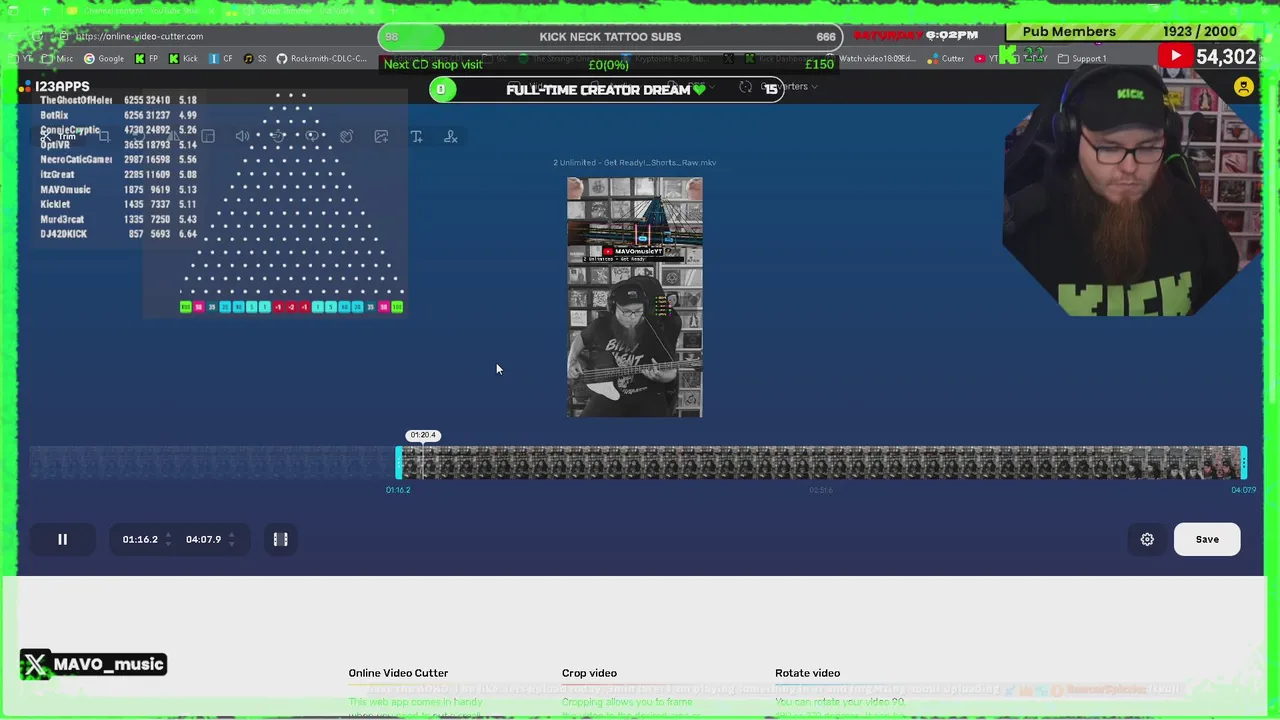Open the Cutter bookmark
This screenshot has height=720, width=1280.
(946, 58)
